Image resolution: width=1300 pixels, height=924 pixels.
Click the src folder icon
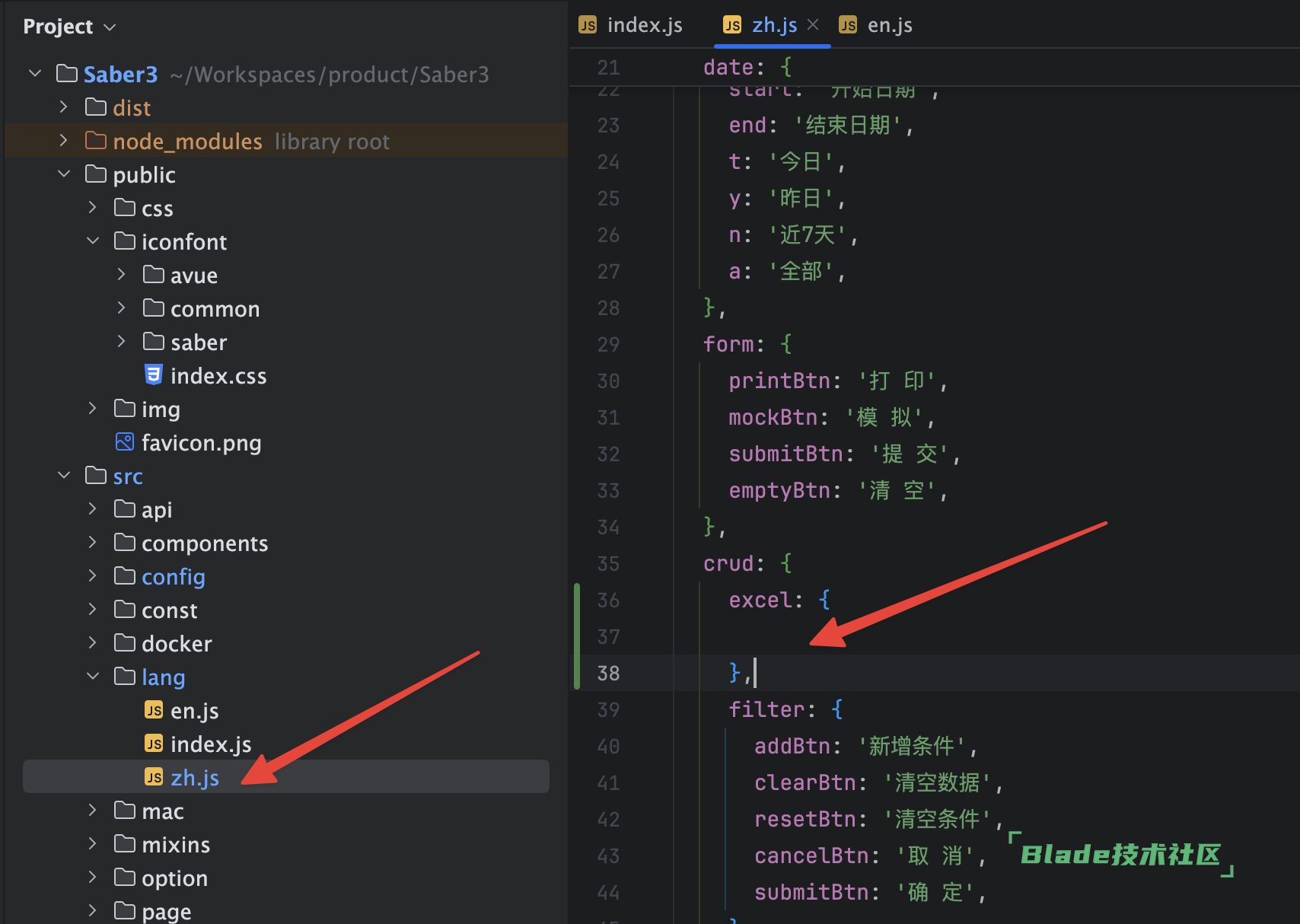coord(96,475)
